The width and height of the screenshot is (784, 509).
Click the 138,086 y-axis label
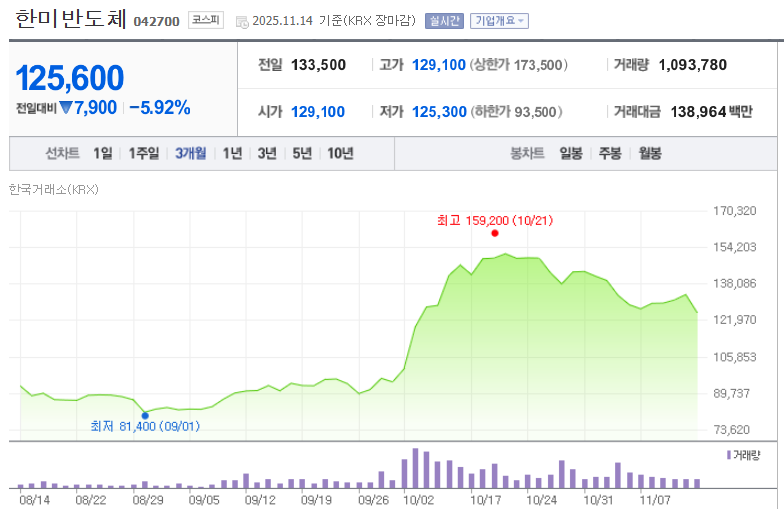point(734,284)
